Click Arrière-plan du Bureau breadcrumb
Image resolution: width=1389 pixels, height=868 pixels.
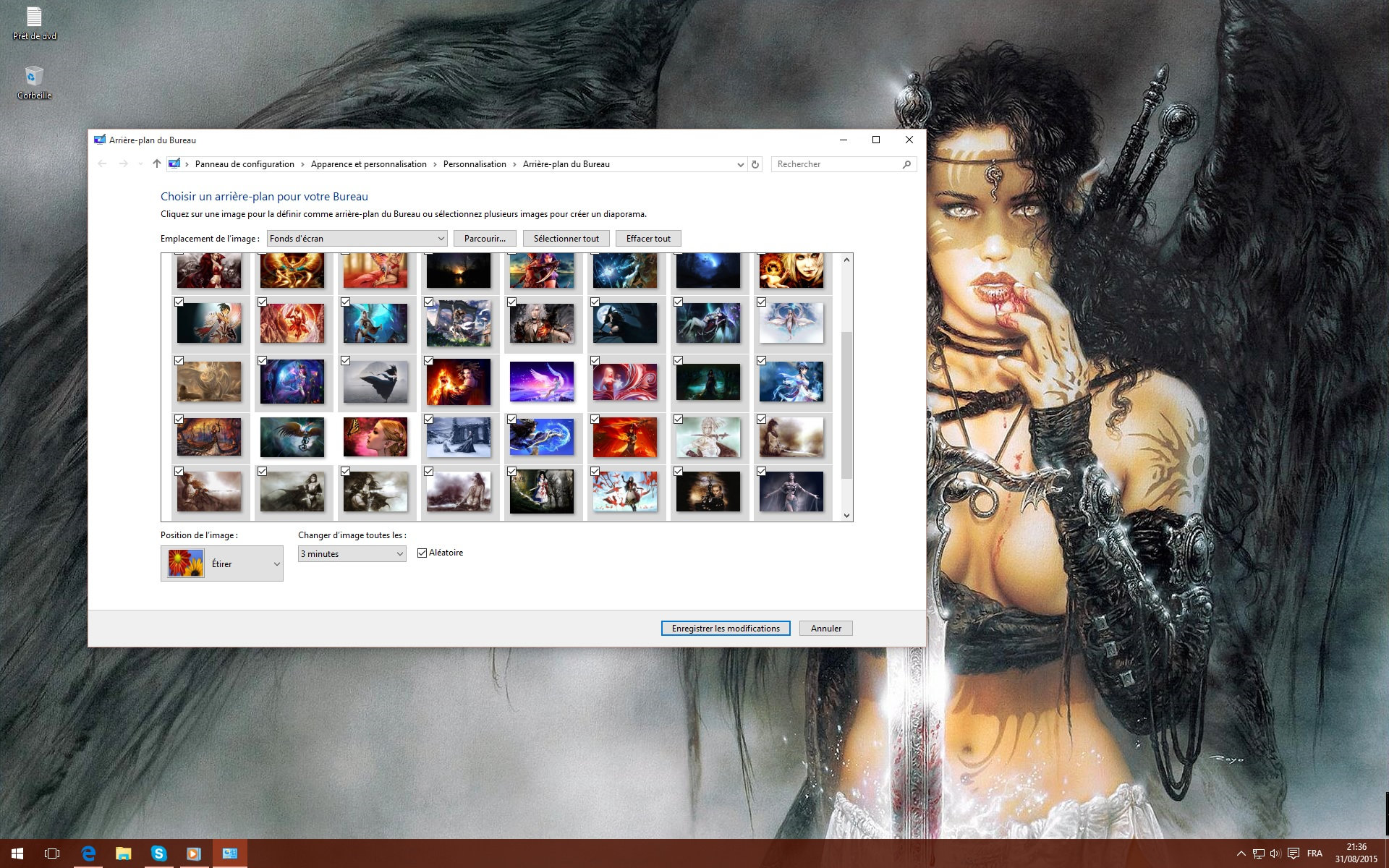pyautogui.click(x=566, y=164)
